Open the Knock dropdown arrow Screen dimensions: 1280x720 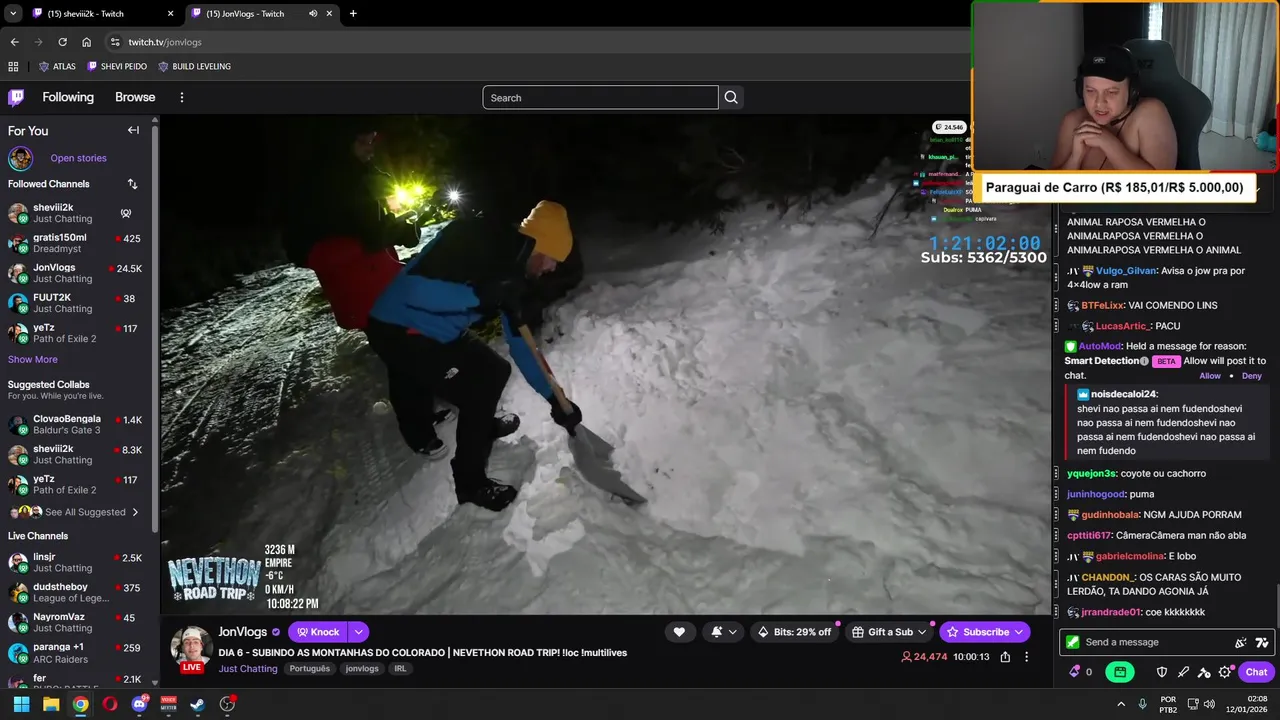pyautogui.click(x=358, y=632)
